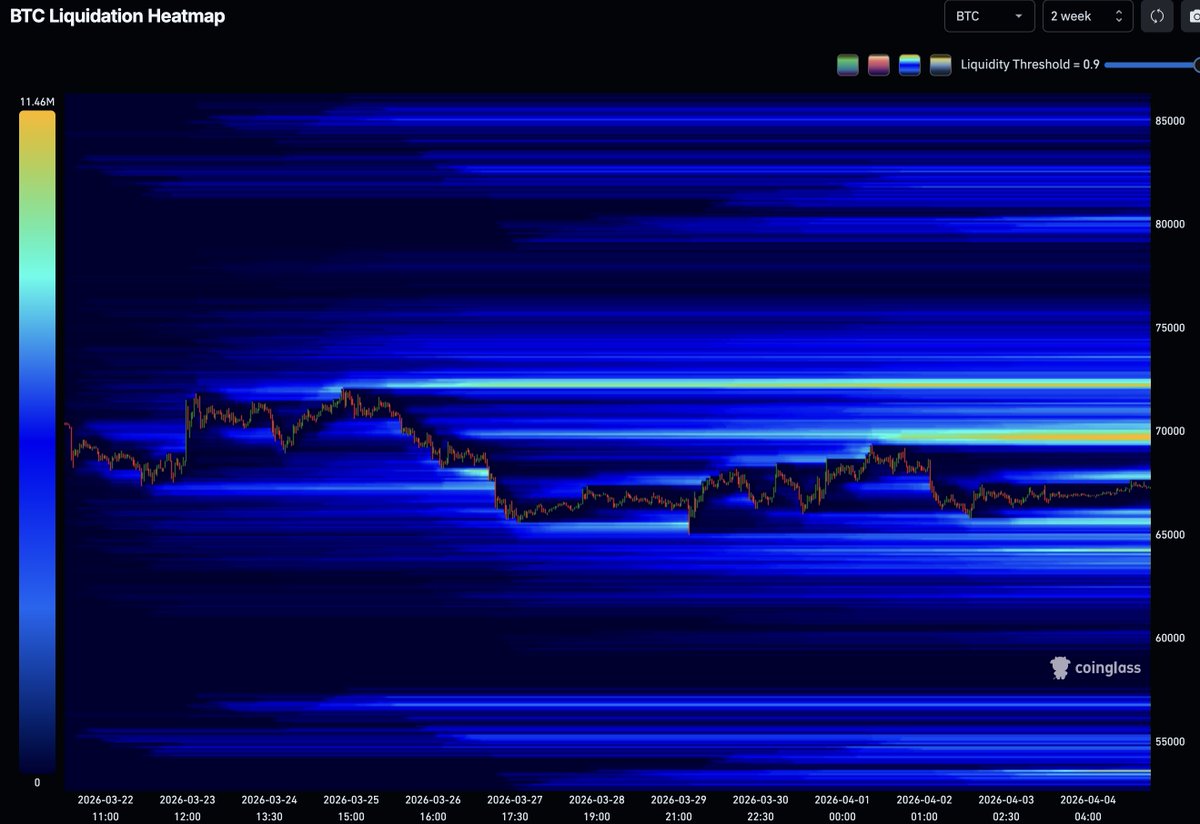
Task: Click the 2026-03-25 date axis label
Action: pyautogui.click(x=351, y=807)
